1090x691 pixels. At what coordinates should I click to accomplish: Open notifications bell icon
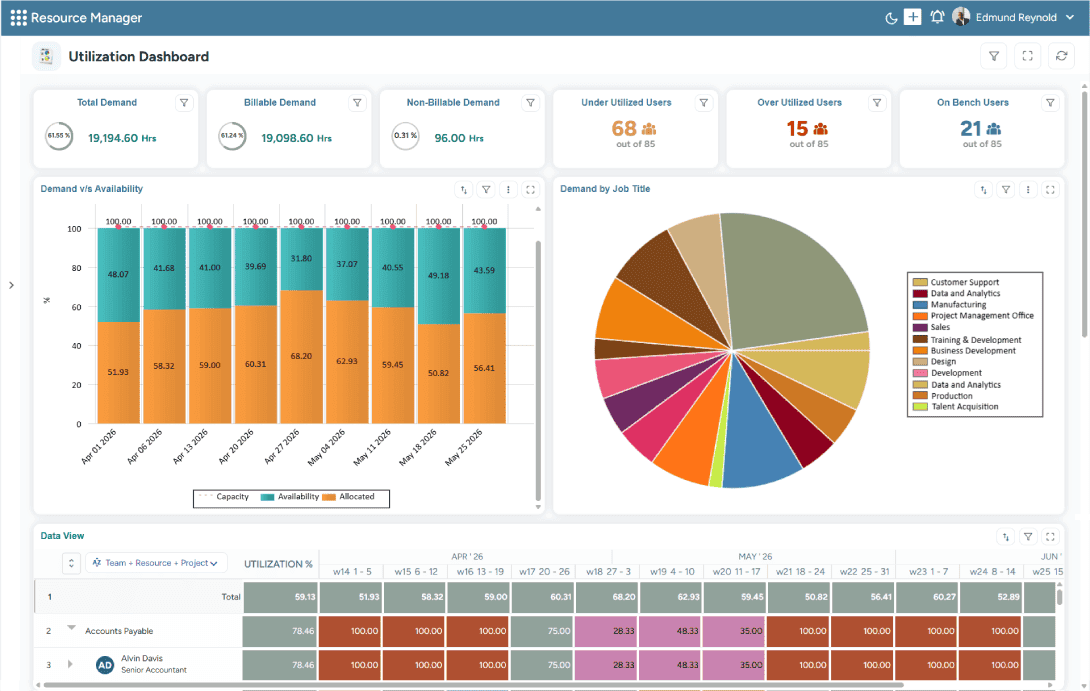coord(937,17)
